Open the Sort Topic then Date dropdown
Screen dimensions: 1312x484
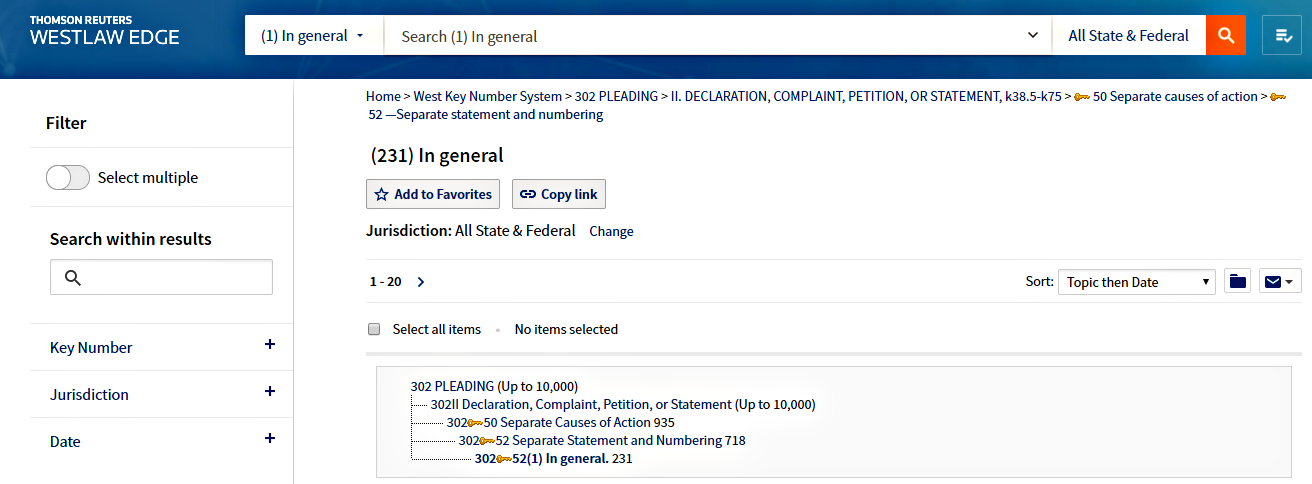1136,282
